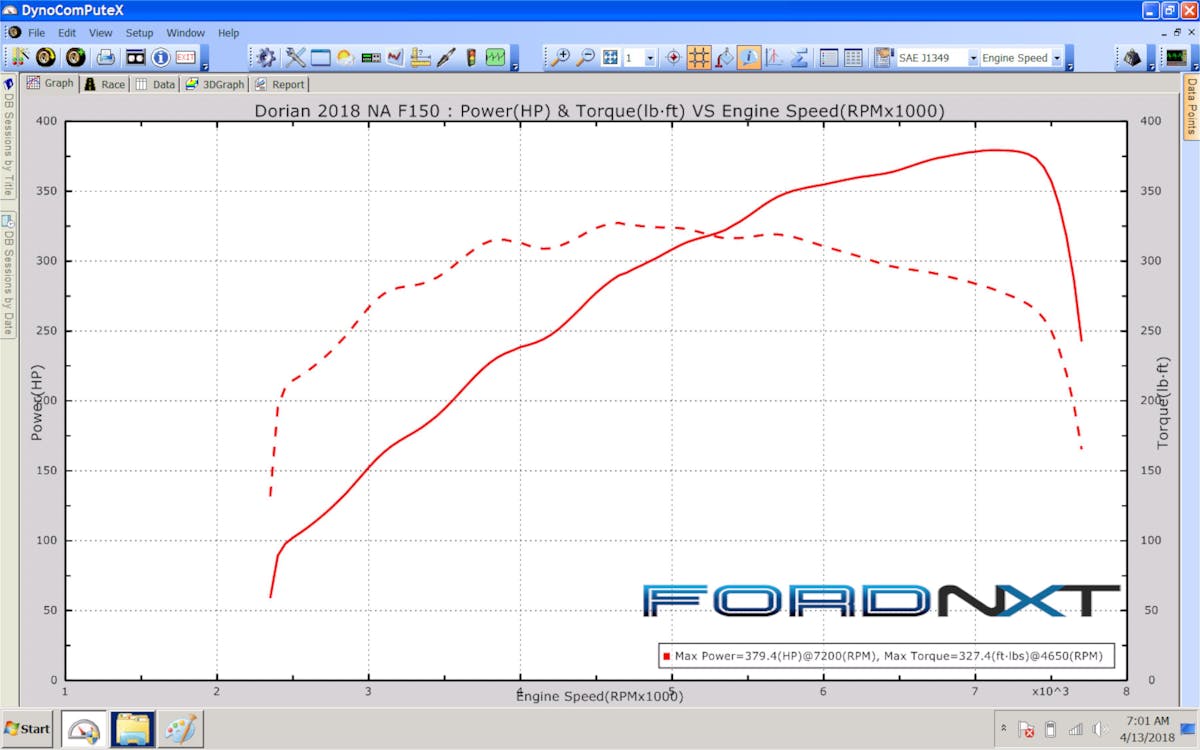This screenshot has height=750, width=1200.
Task: Open the Data Points side panel
Action: click(x=1191, y=107)
